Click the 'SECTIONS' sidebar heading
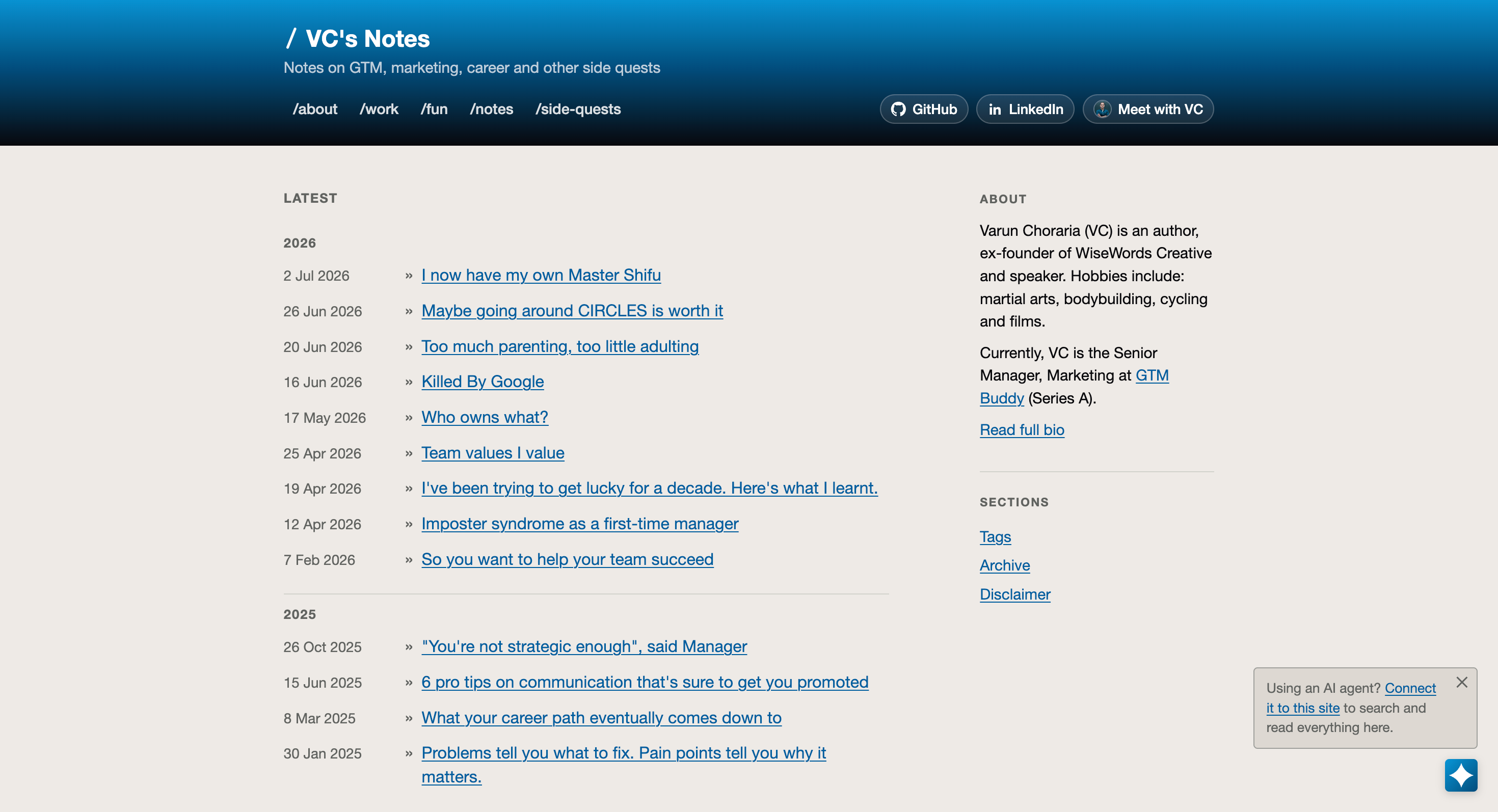This screenshot has width=1498, height=812. coord(1013,502)
